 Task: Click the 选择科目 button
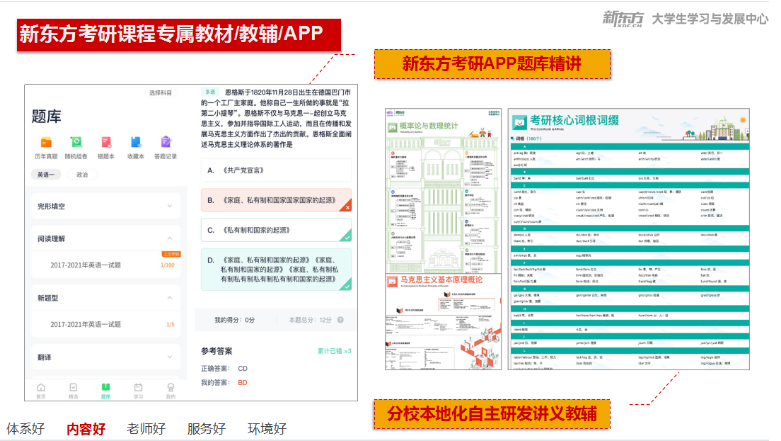coord(160,93)
